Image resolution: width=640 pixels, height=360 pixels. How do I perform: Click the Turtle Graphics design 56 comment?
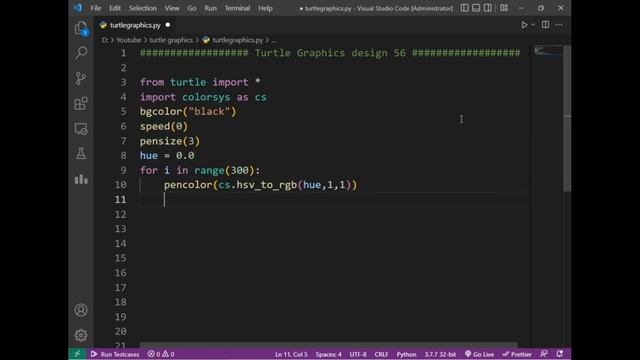pos(330,53)
